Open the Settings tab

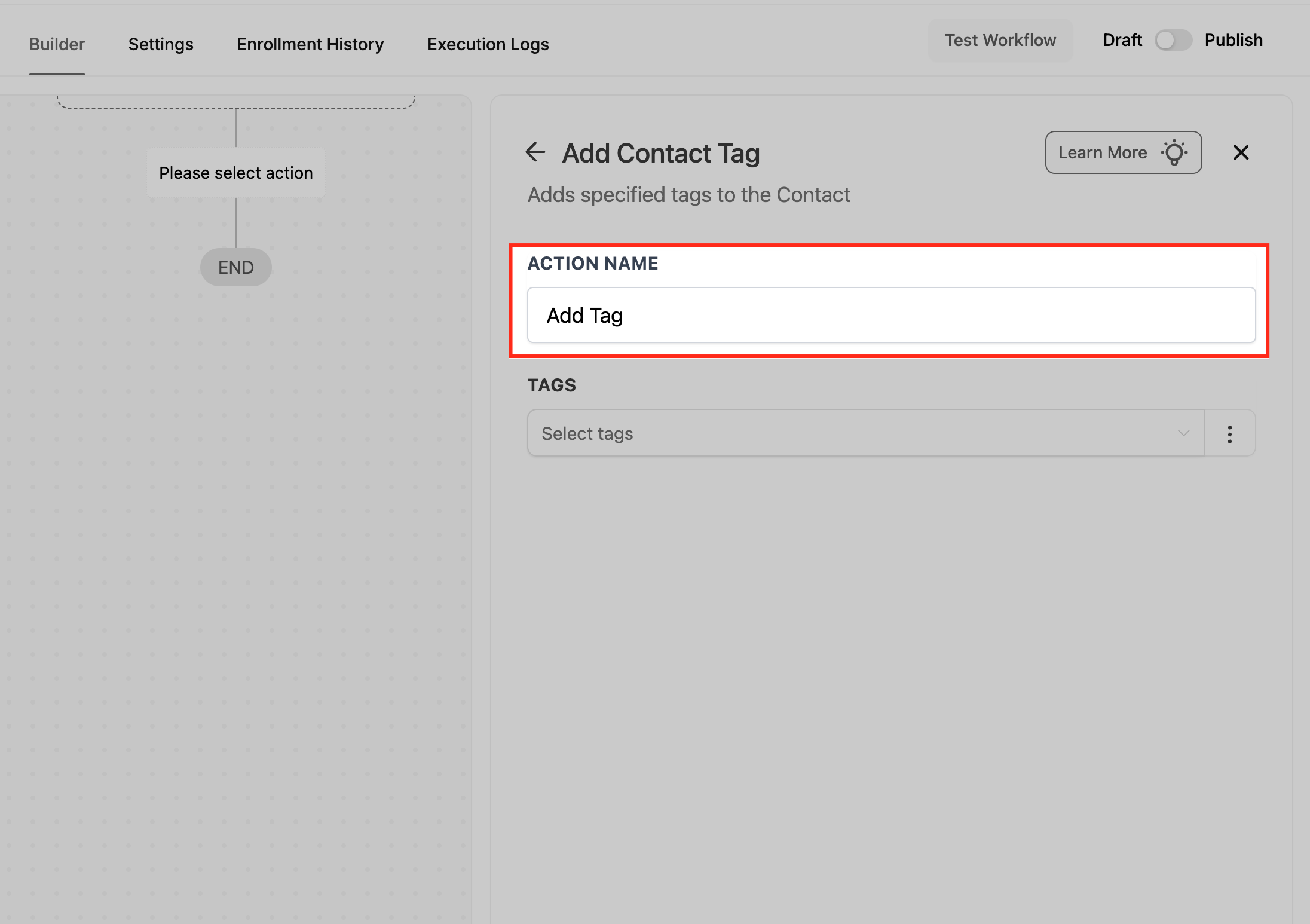point(161,44)
